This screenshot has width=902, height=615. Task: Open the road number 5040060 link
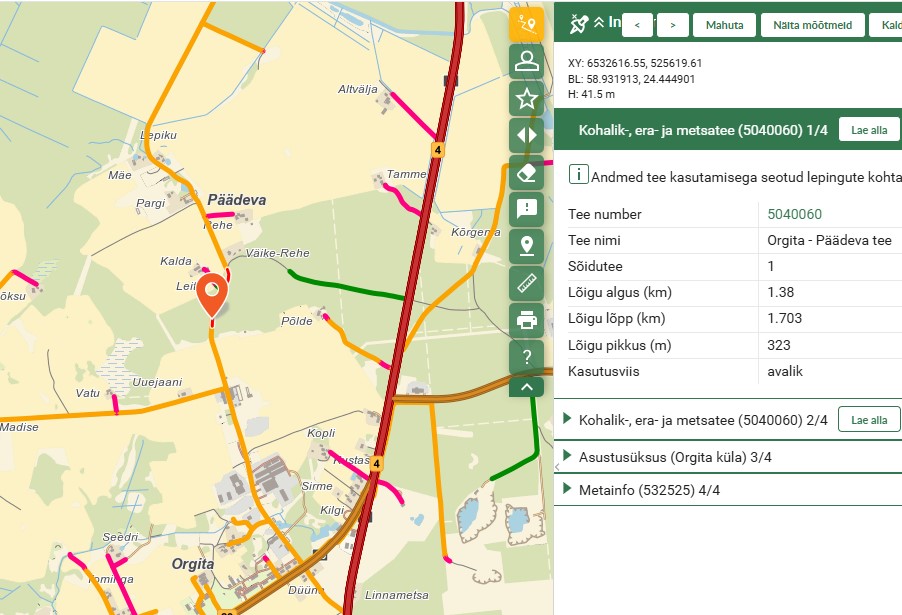pos(794,214)
